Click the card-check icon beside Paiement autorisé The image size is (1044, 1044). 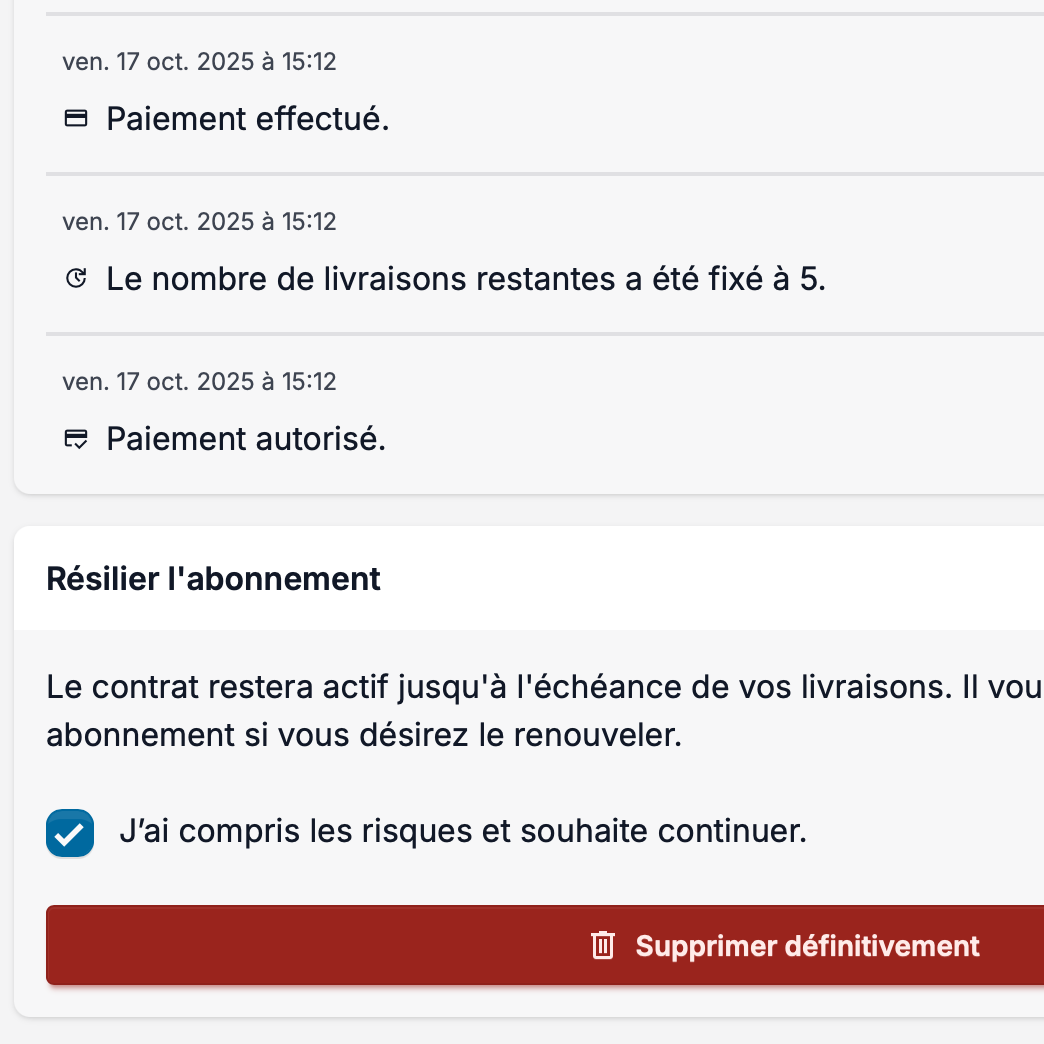[75, 439]
